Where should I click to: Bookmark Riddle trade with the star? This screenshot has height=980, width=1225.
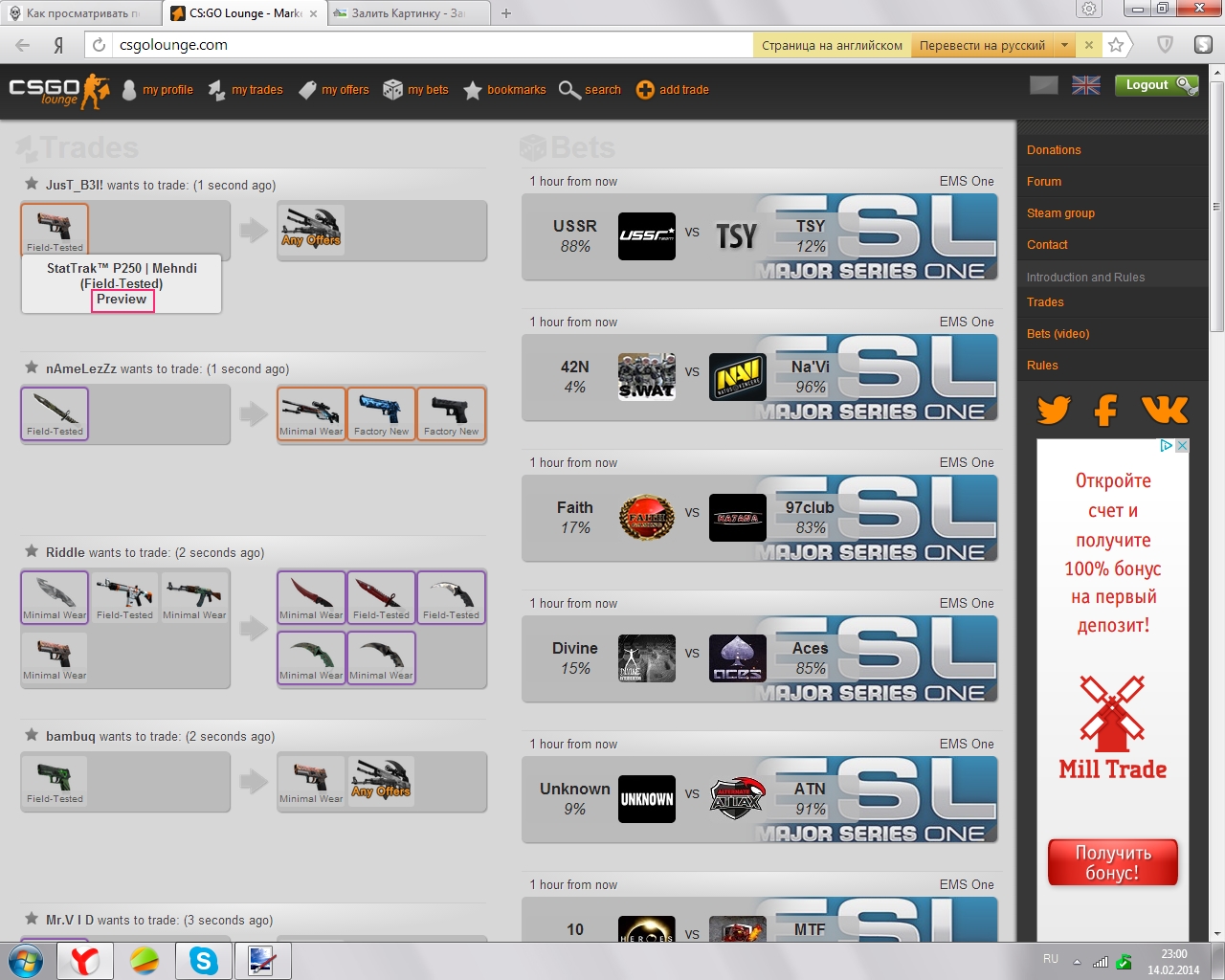pos(32,551)
